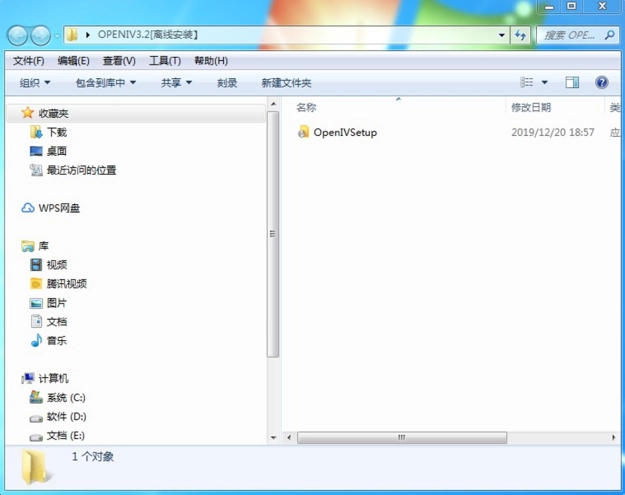
Task: Open the 共享 dropdown menu
Action: click(176, 83)
